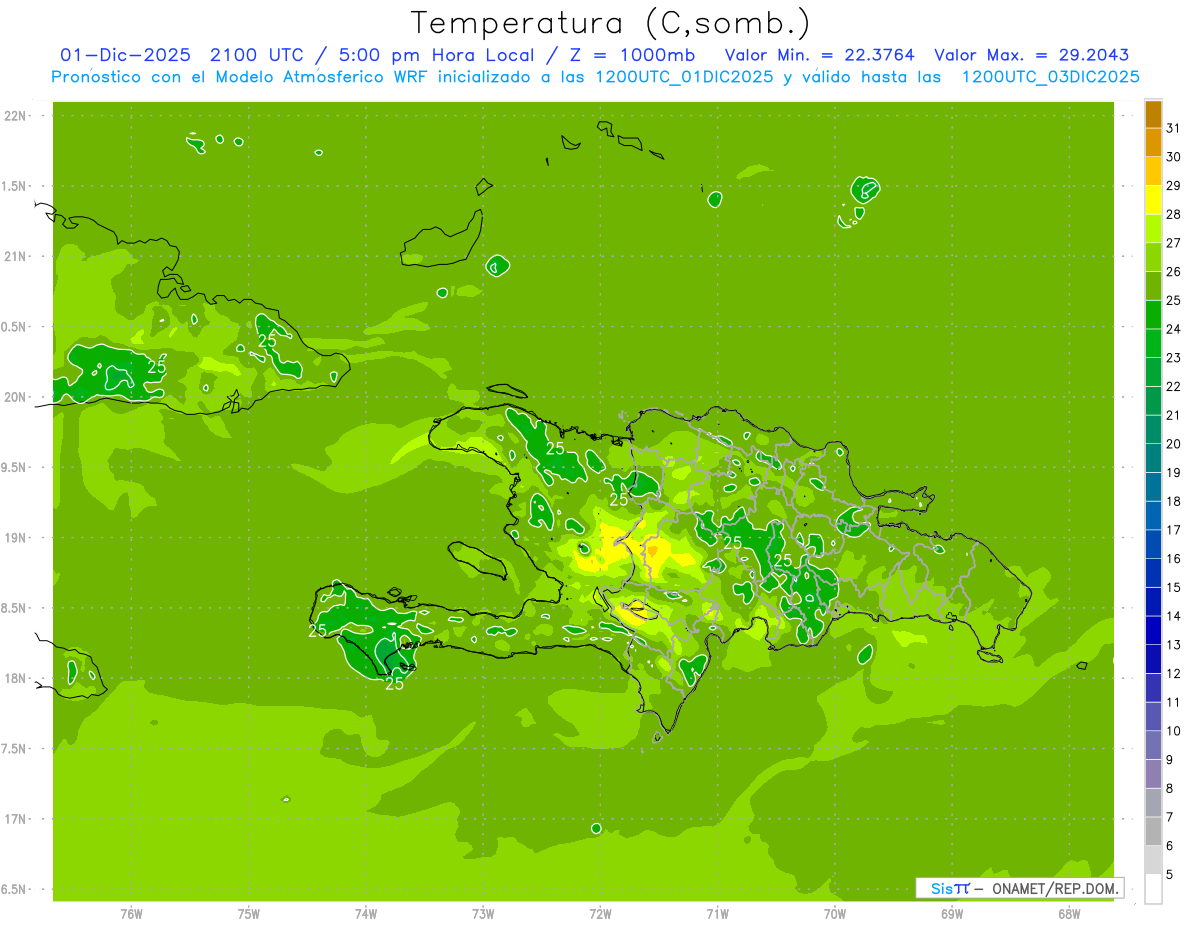Click the "8.5N" latitude axis label
The height and width of the screenshot is (927, 1200).
point(15,608)
